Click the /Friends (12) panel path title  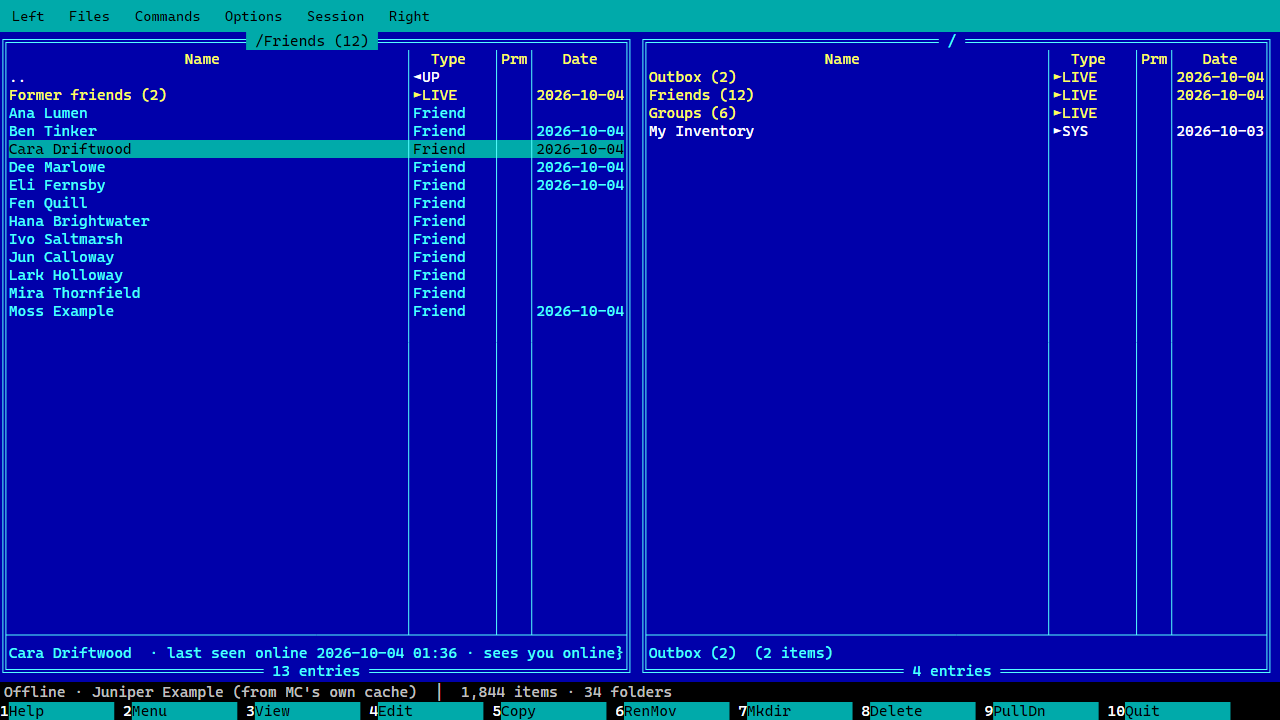312,41
